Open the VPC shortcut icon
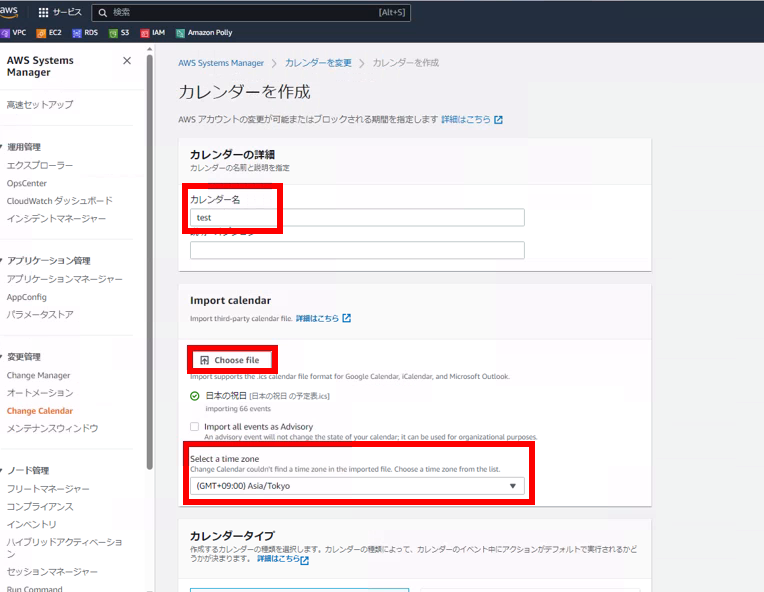Viewport: 764px width, 592px height. [x=5, y=33]
